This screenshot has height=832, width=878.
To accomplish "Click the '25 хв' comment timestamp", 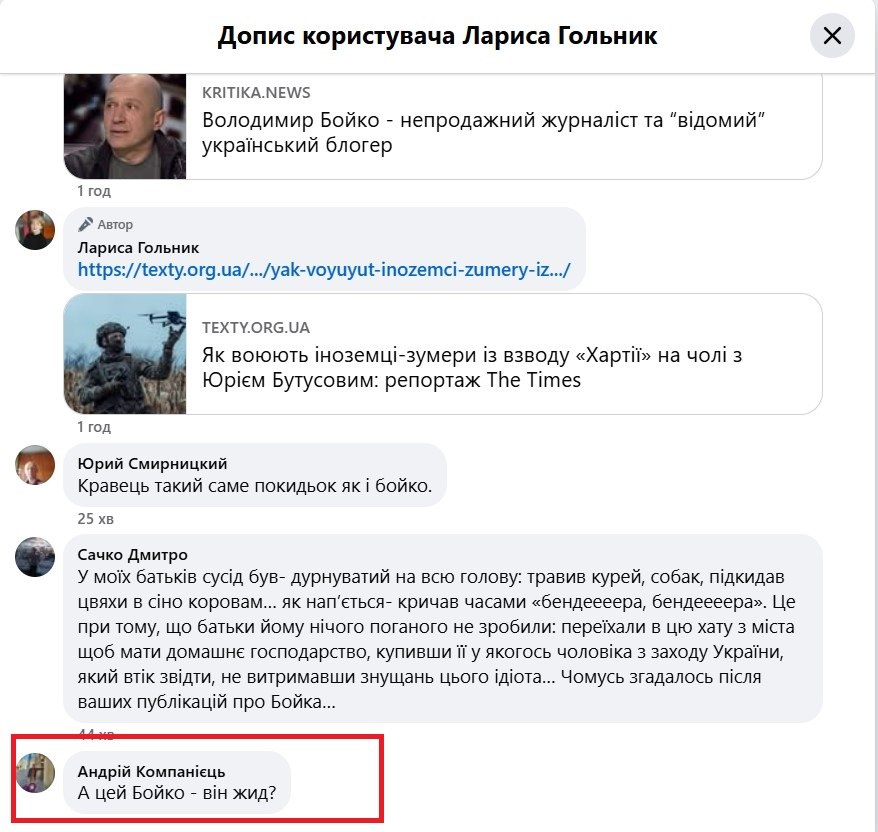I will pos(96,518).
